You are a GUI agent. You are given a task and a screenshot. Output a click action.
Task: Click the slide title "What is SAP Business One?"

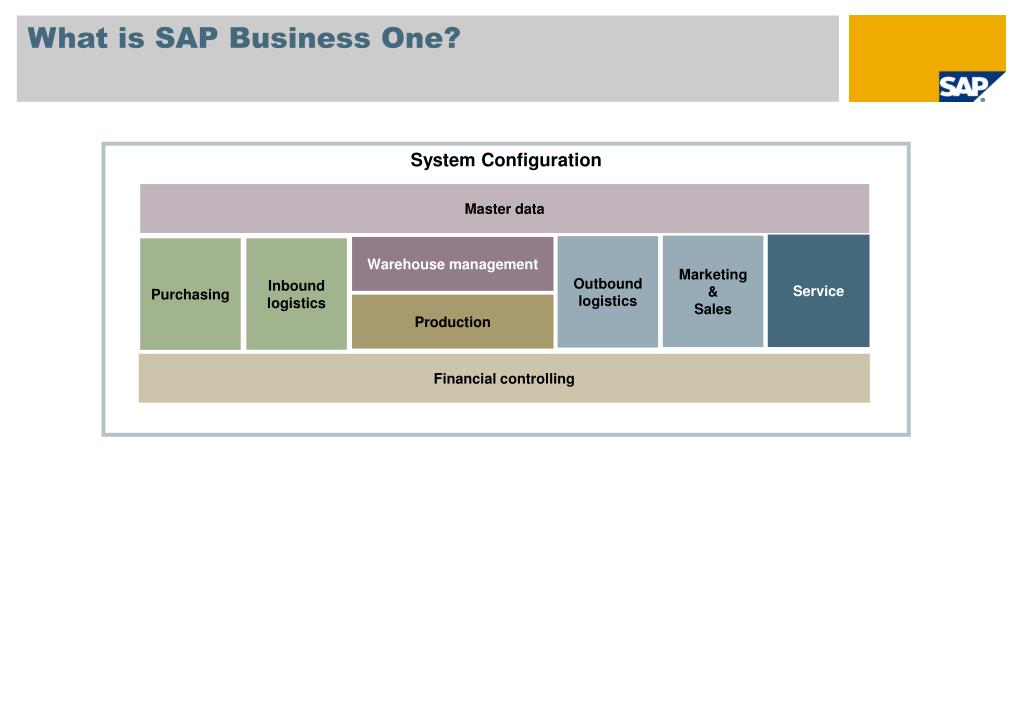[x=244, y=38]
